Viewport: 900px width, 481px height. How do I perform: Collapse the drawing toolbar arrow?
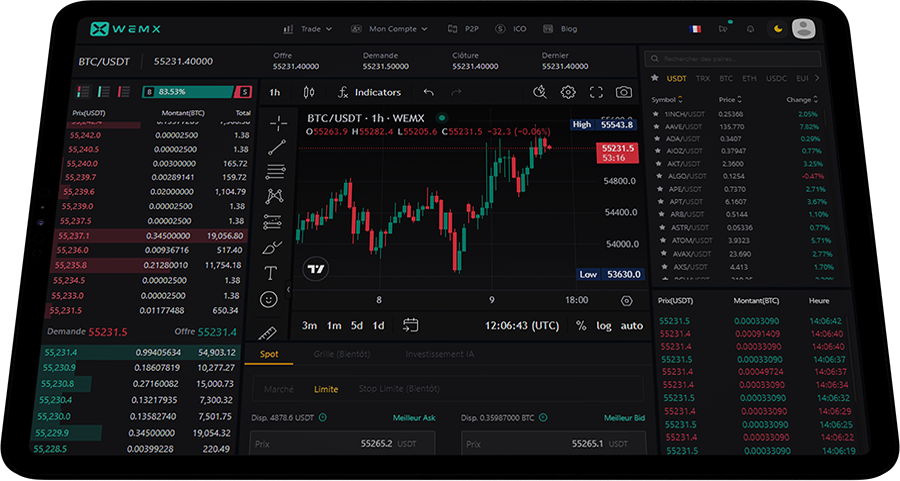(x=288, y=290)
